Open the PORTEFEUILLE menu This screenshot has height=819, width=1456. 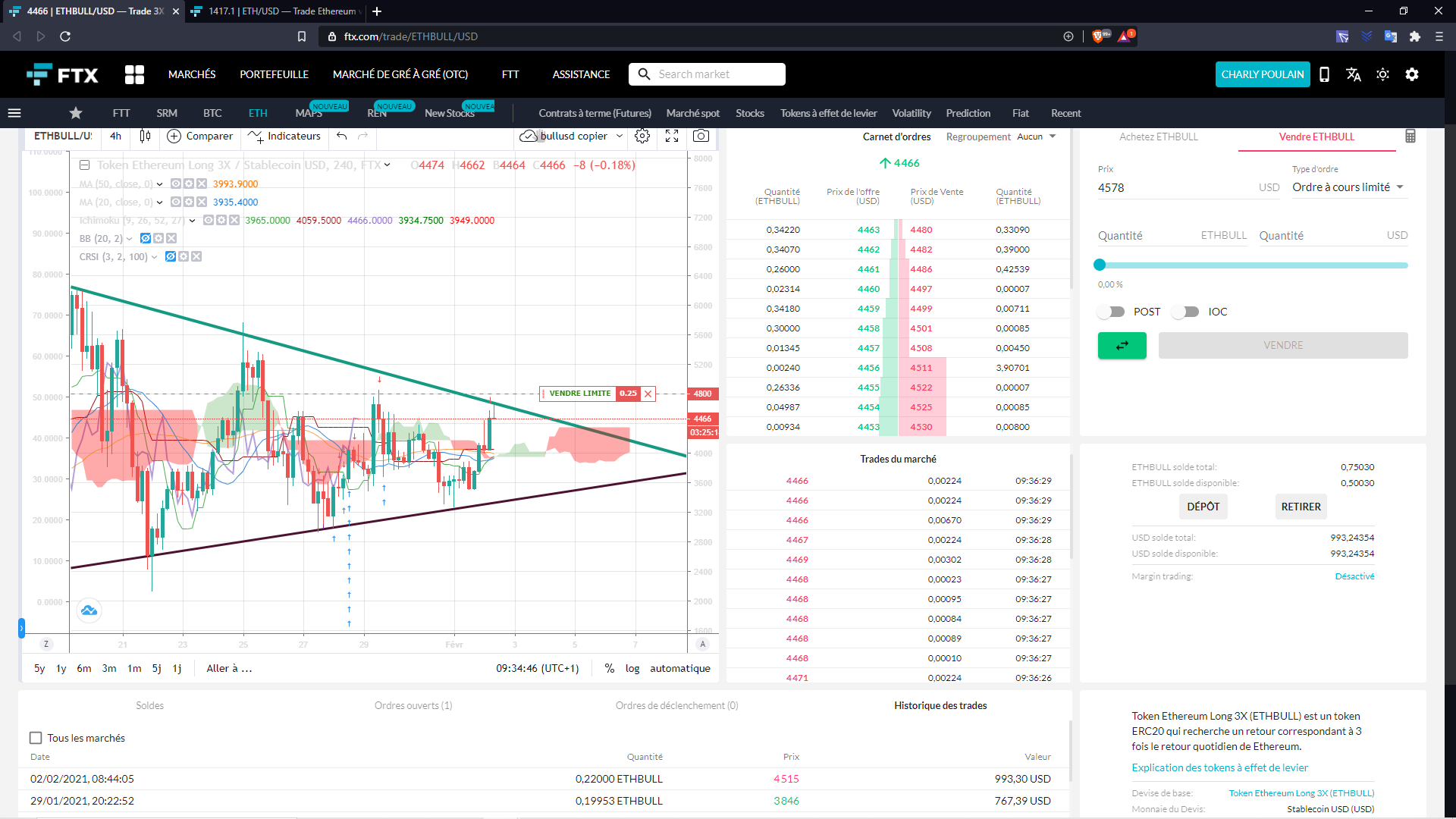click(274, 74)
